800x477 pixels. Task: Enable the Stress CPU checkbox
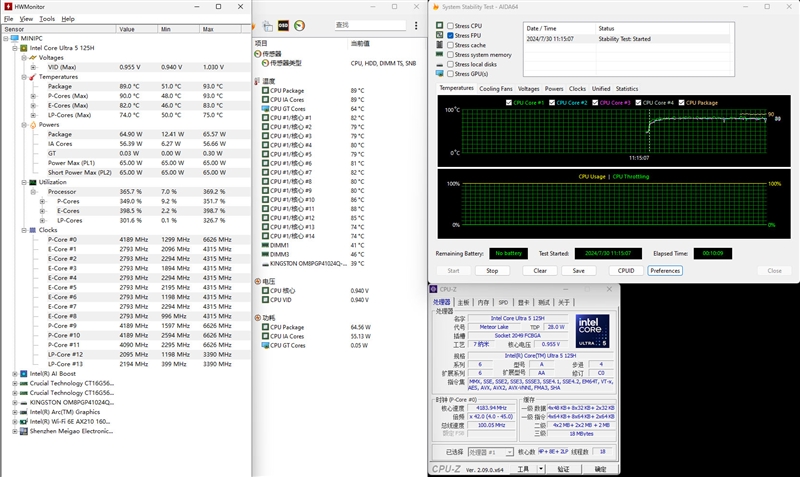click(x=451, y=26)
